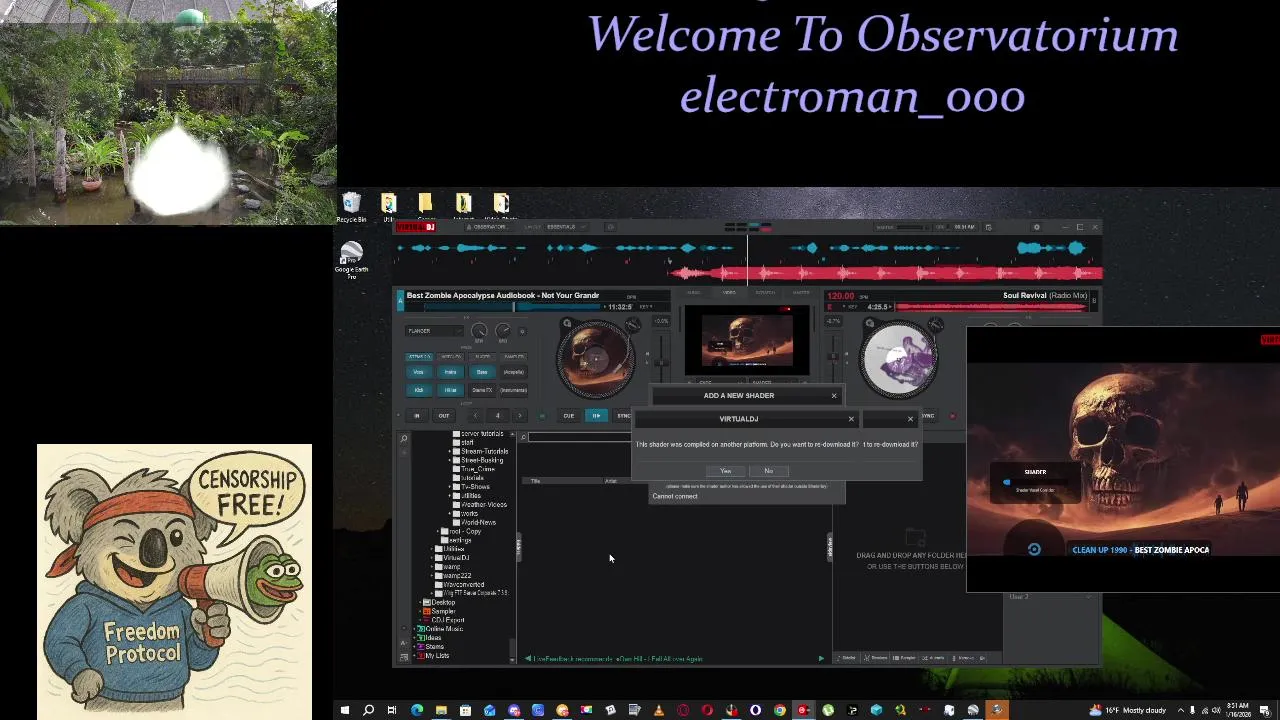The image size is (1280, 720).
Task: Click the LiveFeedback recommendation track
Action: tap(618, 659)
